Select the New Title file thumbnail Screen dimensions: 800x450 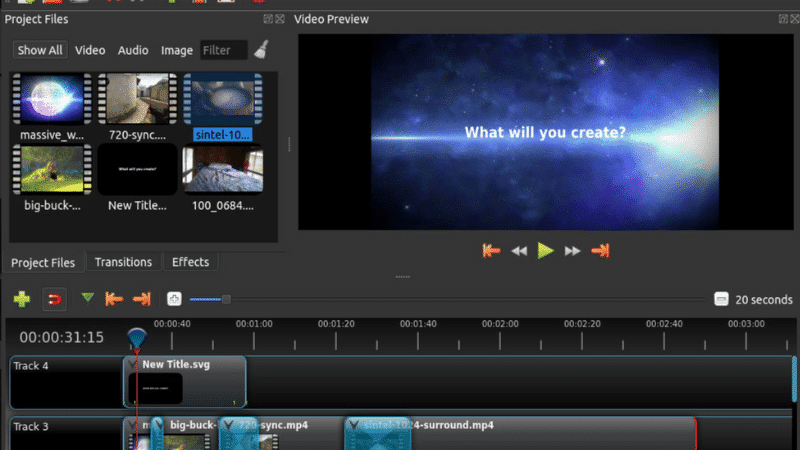point(137,169)
